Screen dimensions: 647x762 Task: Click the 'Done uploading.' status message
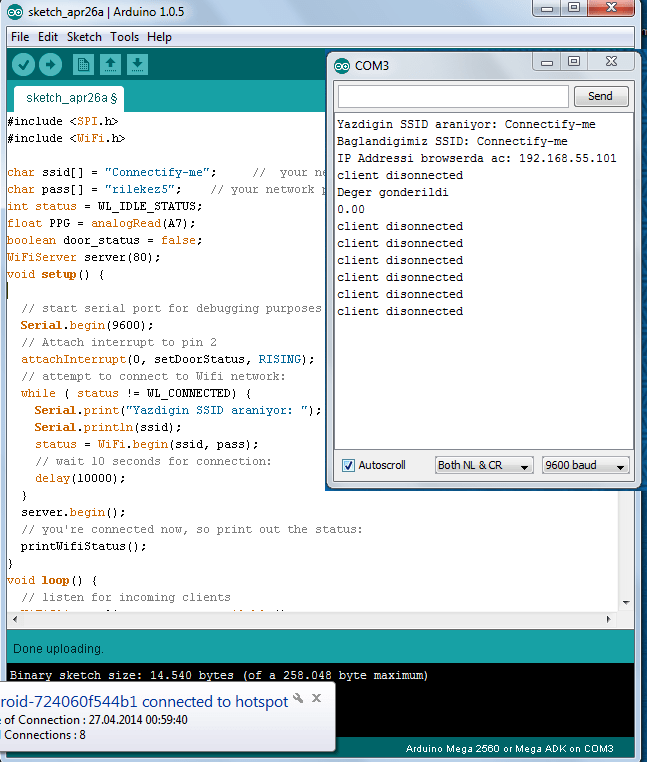(58, 649)
